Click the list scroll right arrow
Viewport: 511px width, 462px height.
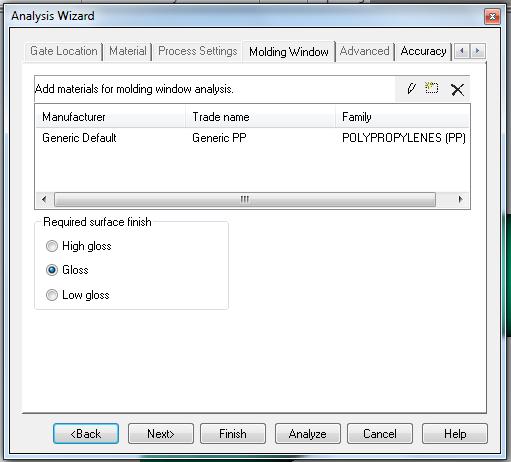[x=460, y=199]
